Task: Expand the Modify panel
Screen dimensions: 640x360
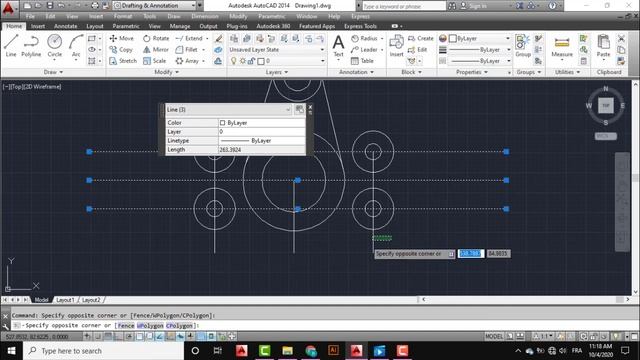Action: coord(167,72)
